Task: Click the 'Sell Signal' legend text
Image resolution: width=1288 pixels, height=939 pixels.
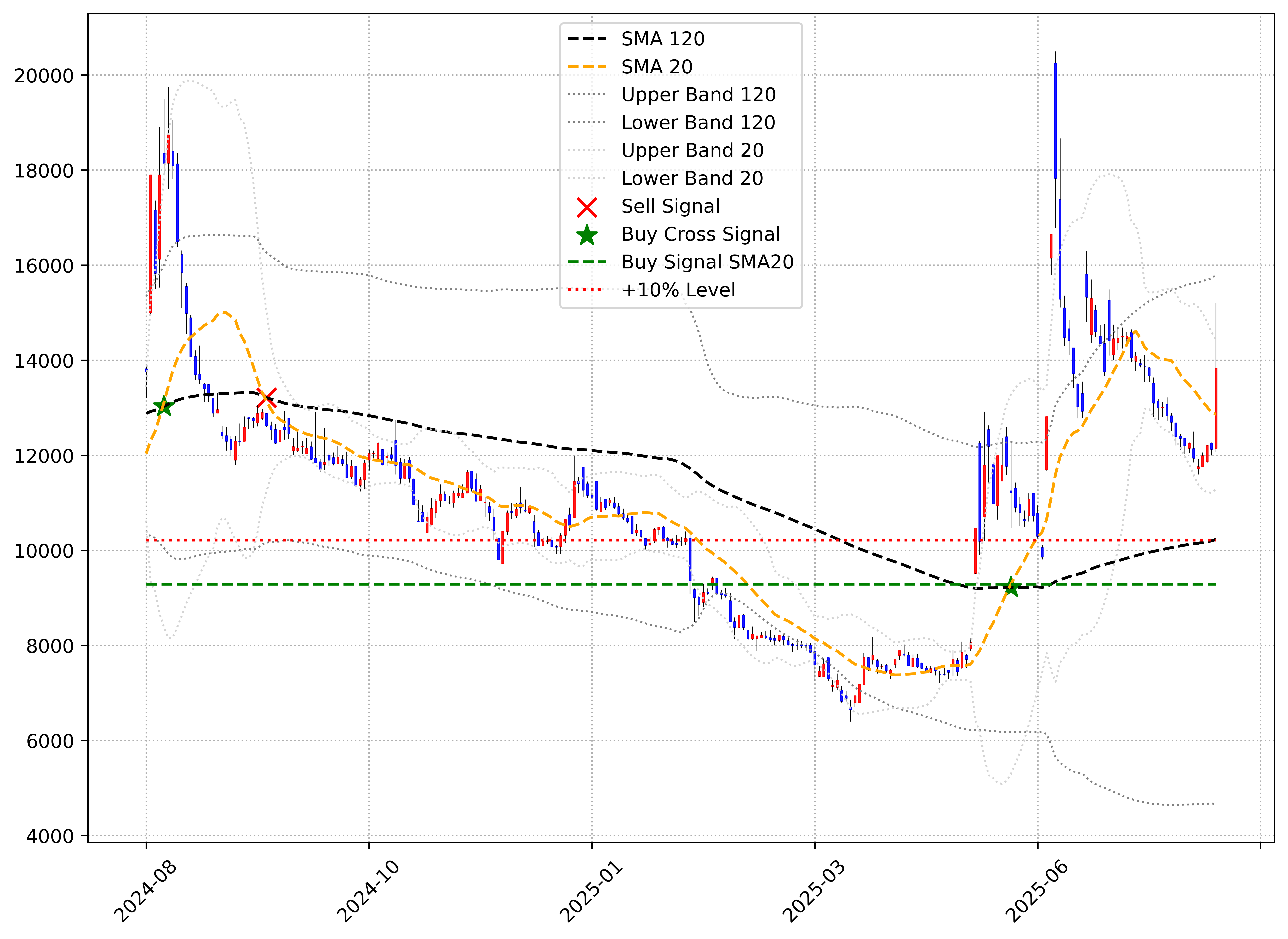Action: pos(670,206)
